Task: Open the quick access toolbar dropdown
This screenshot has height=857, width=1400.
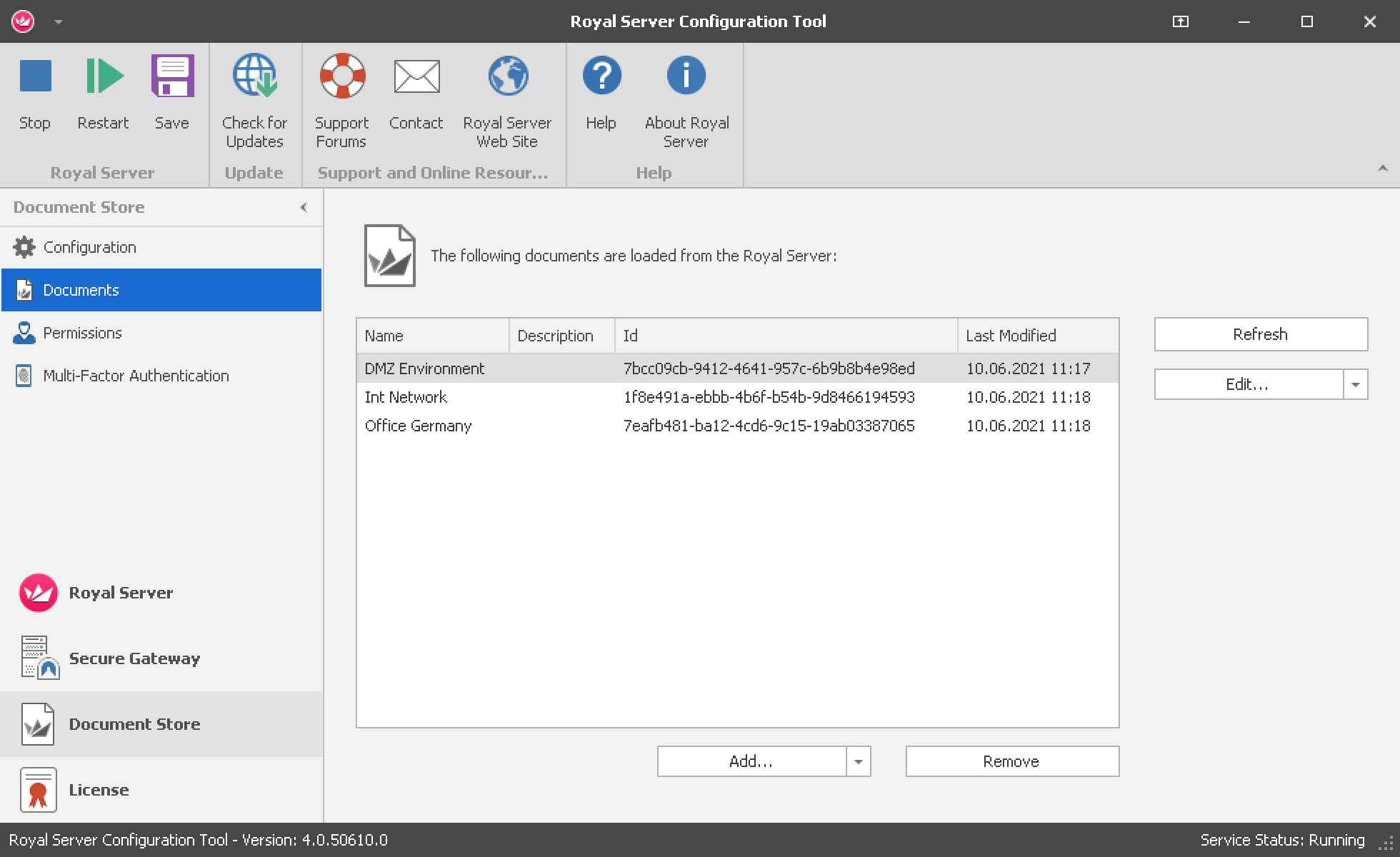Action: coord(59,22)
